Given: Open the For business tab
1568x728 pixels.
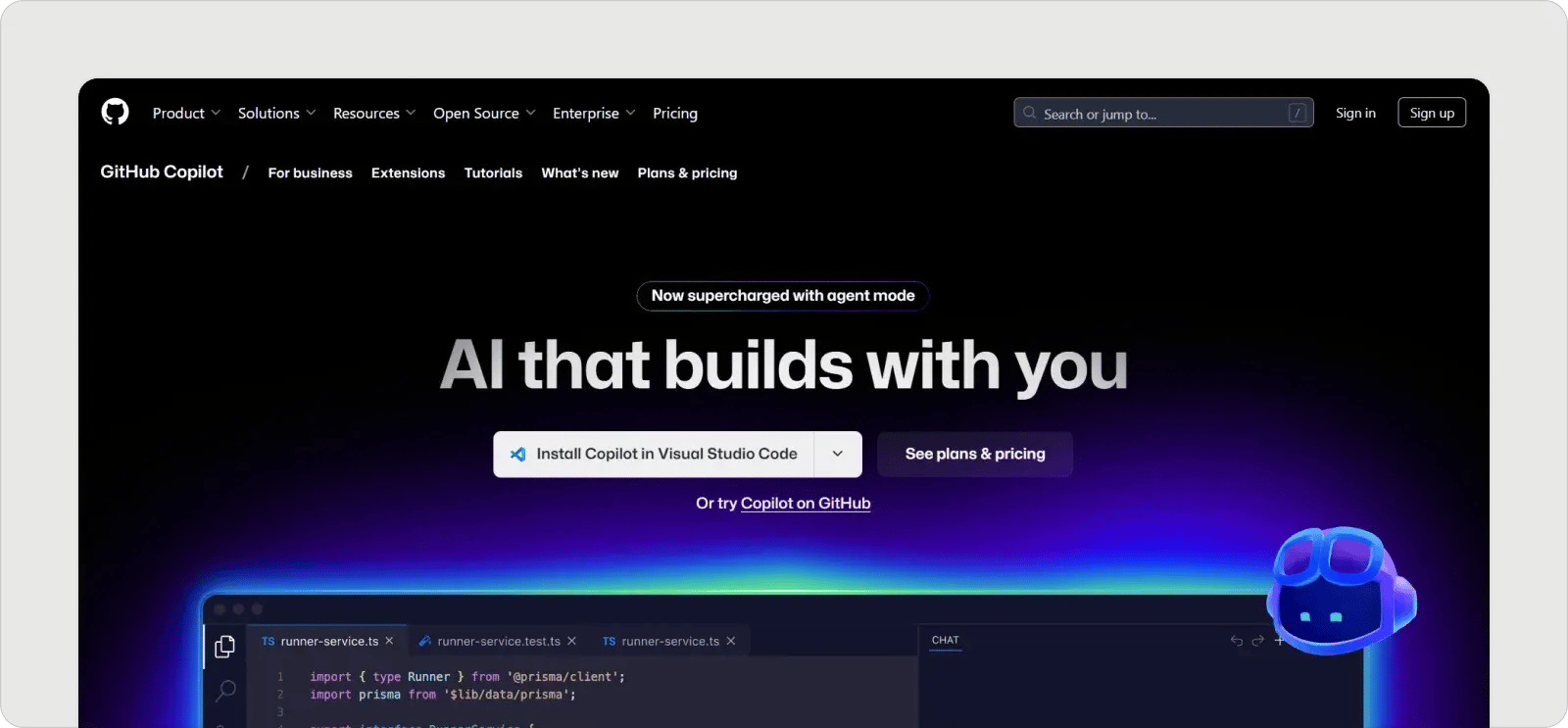Looking at the screenshot, I should coord(310,172).
